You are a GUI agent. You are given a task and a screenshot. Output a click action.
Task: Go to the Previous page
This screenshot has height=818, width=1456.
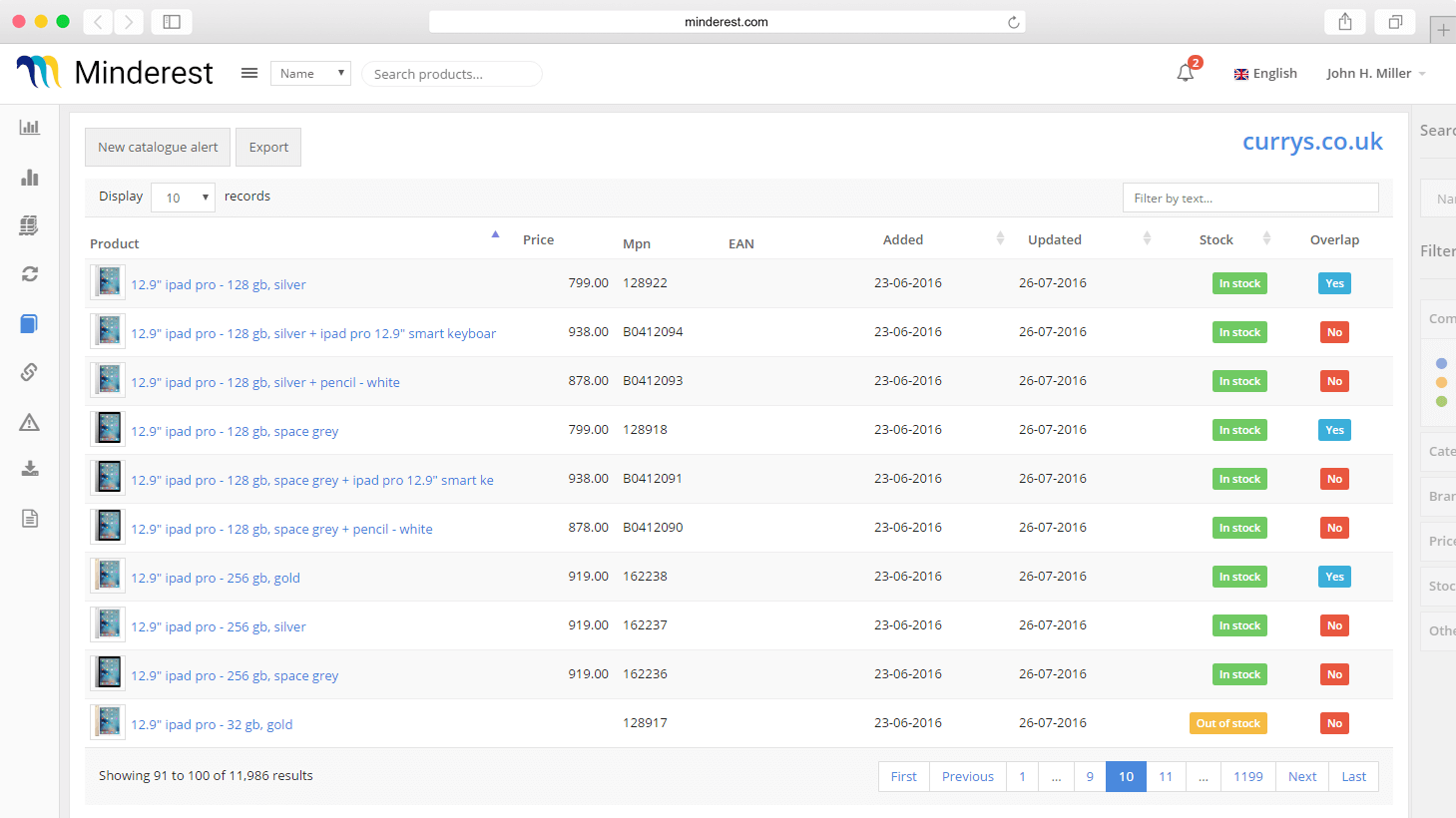pos(968,776)
